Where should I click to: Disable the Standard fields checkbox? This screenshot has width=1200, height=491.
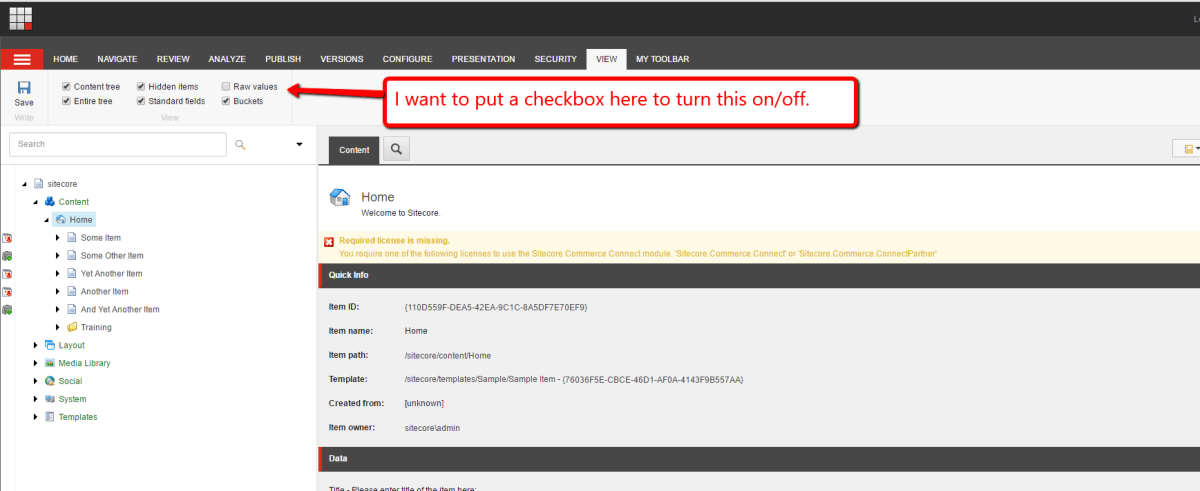141,101
